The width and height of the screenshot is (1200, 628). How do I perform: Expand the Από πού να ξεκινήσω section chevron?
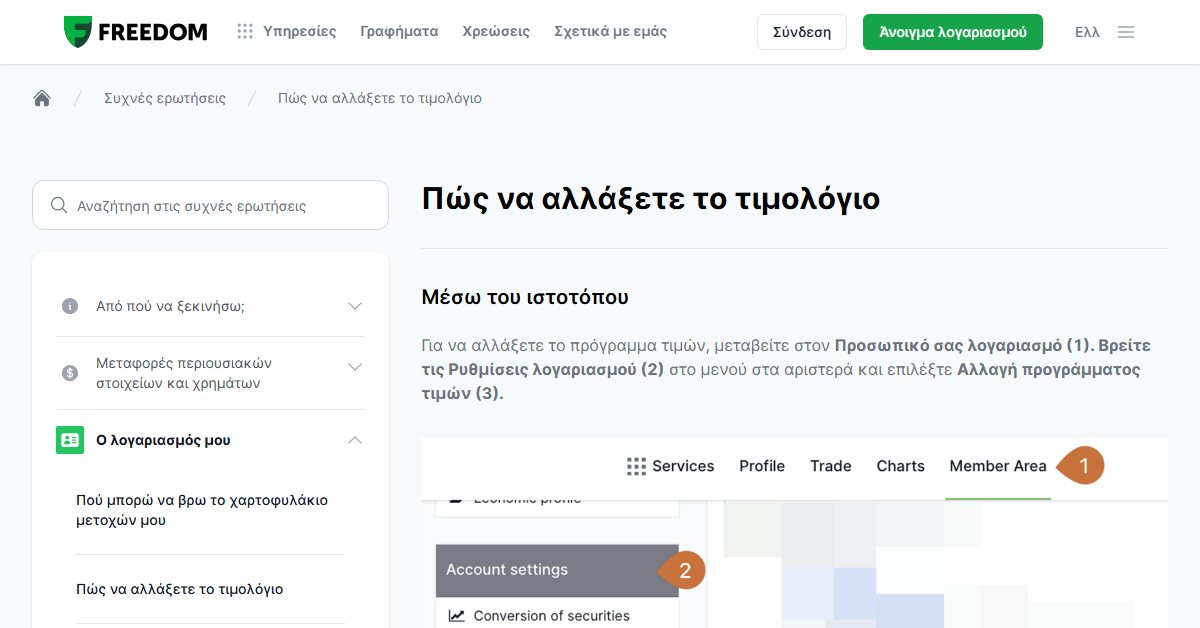click(x=354, y=306)
